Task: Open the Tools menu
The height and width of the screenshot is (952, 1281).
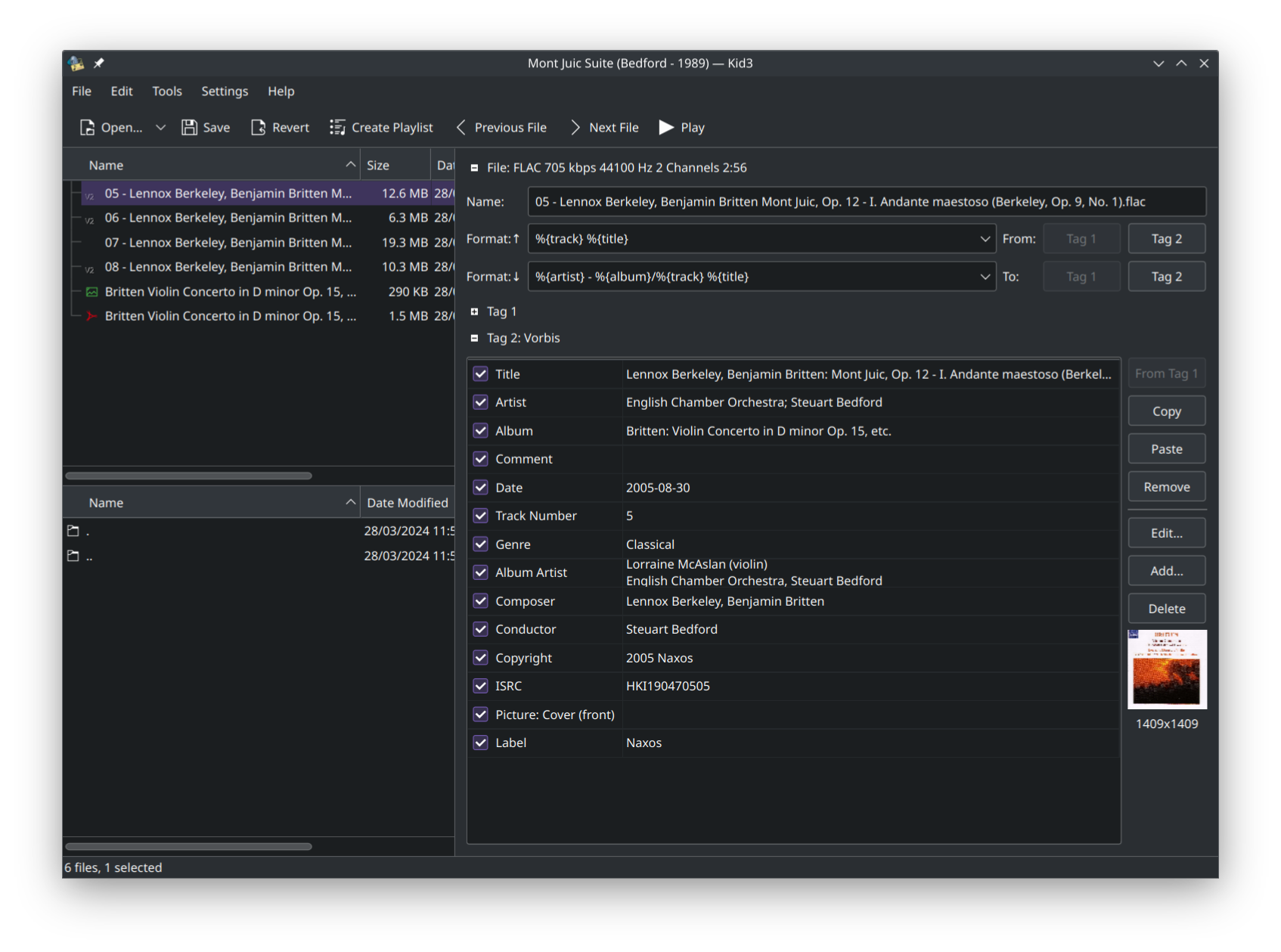Action: 166,91
